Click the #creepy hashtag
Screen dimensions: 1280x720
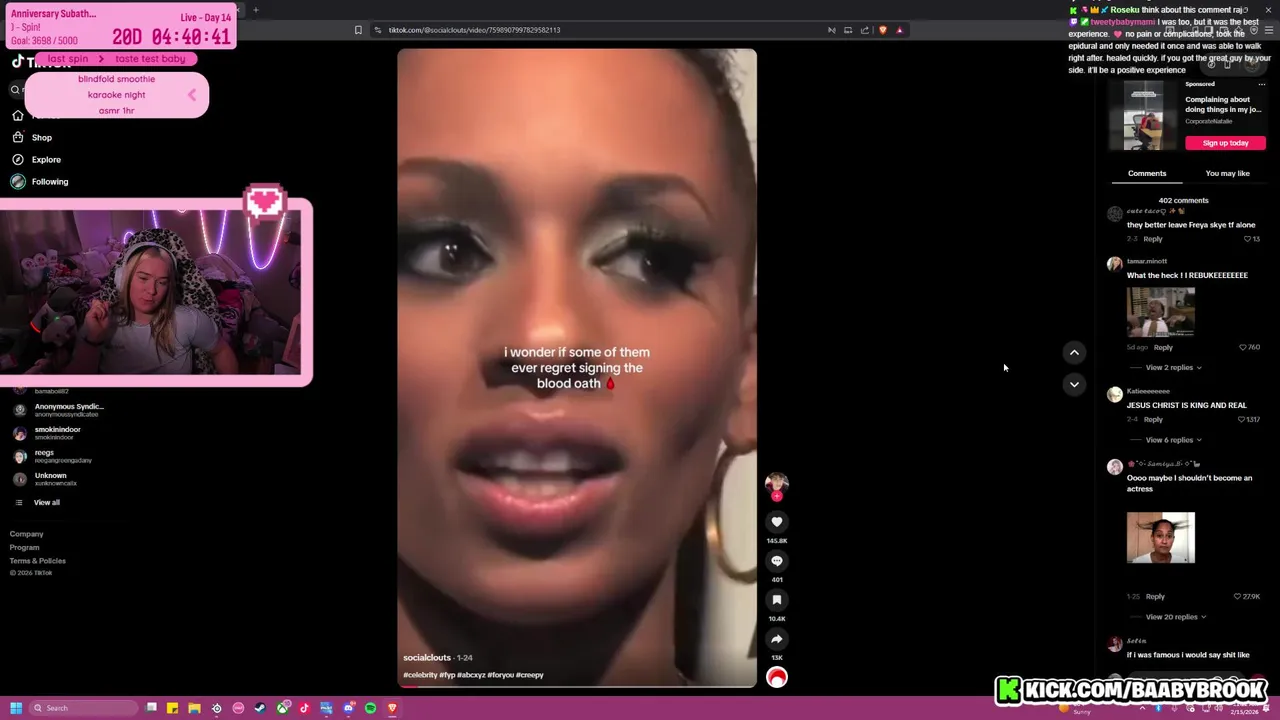pyautogui.click(x=530, y=675)
